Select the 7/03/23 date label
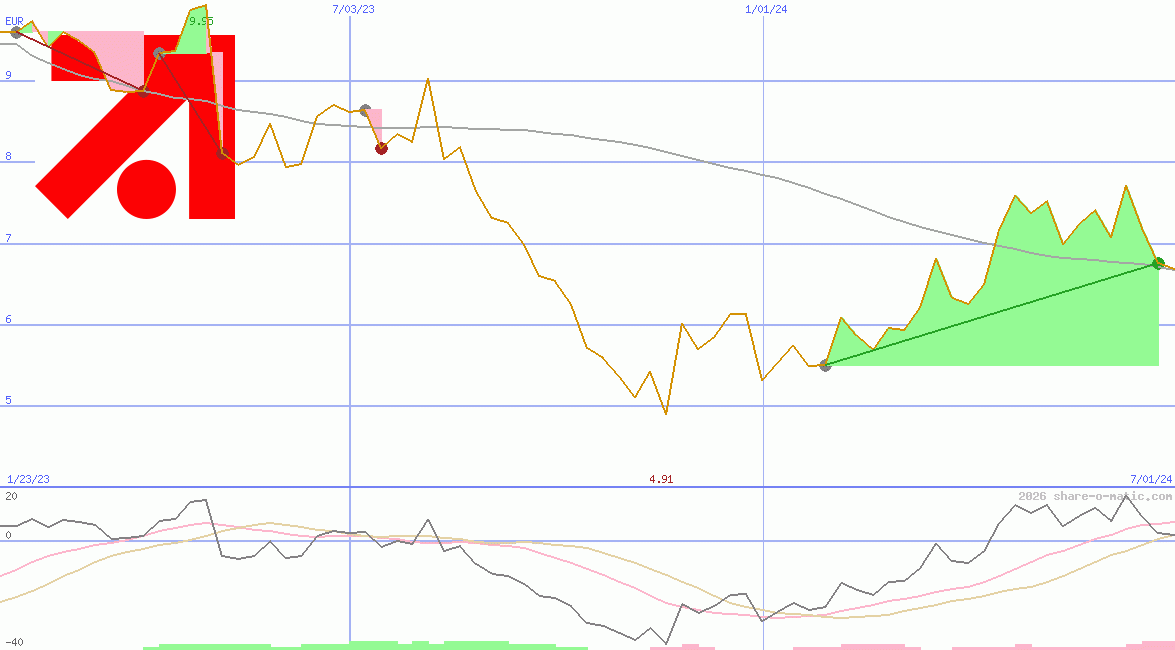 tap(353, 9)
